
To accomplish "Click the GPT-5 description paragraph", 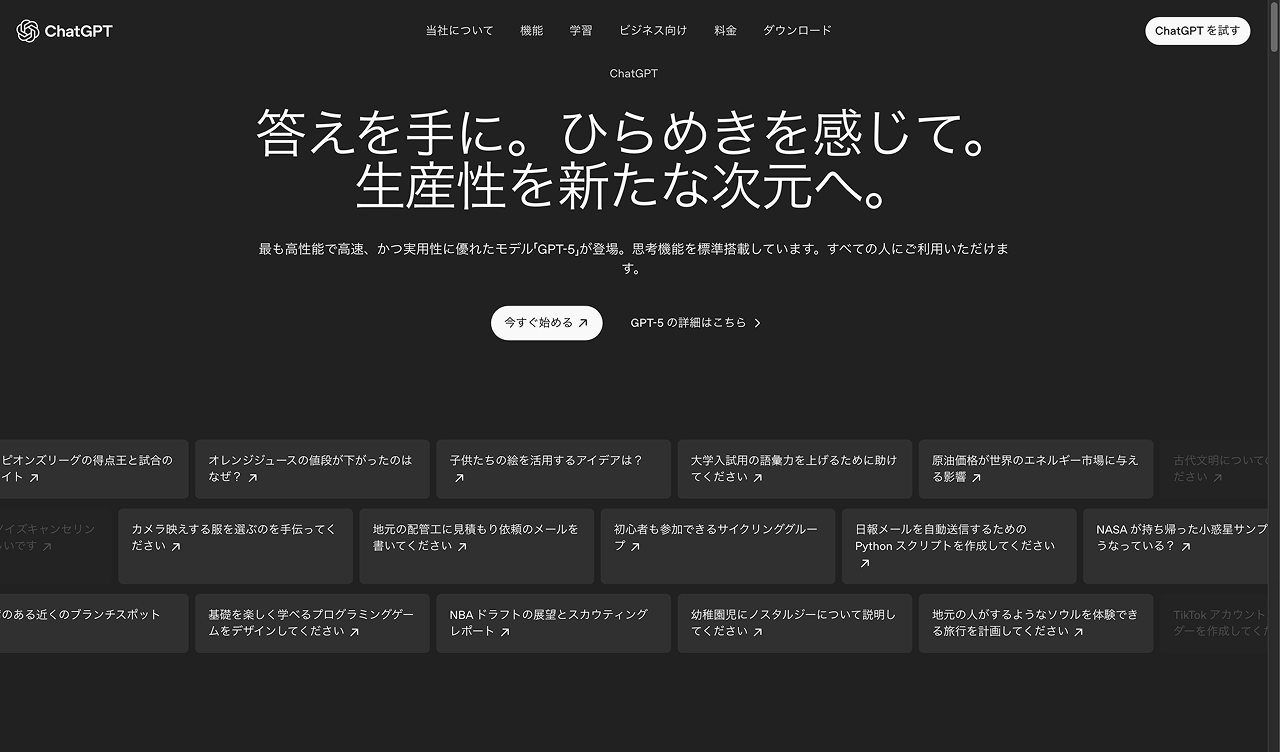I will [x=634, y=259].
